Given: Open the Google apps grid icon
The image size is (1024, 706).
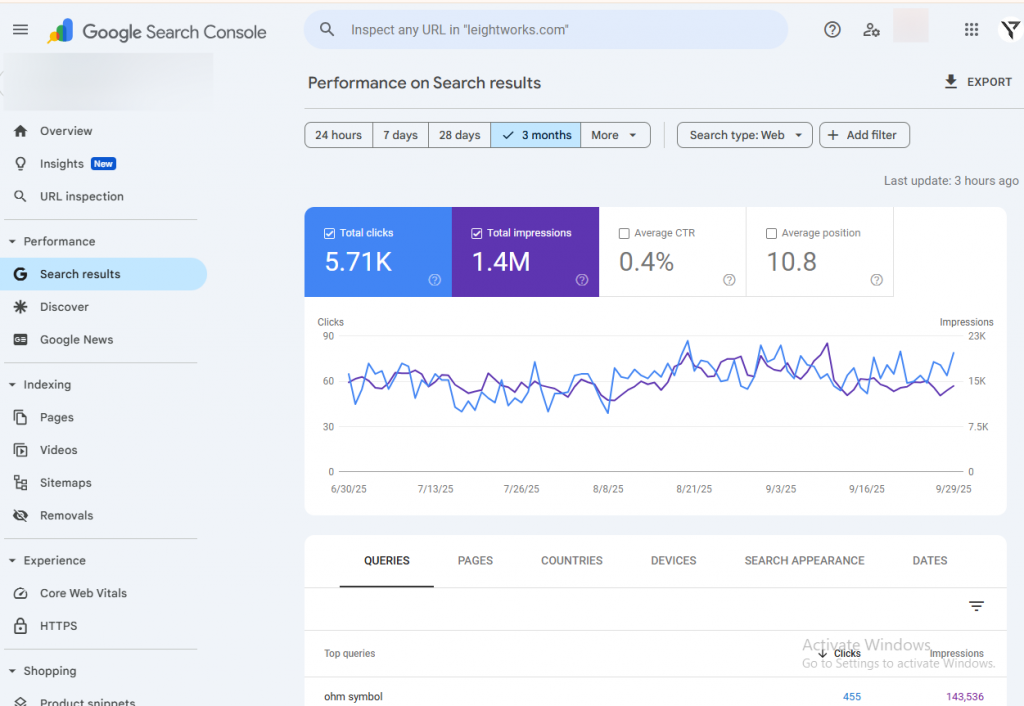Looking at the screenshot, I should coord(971,30).
